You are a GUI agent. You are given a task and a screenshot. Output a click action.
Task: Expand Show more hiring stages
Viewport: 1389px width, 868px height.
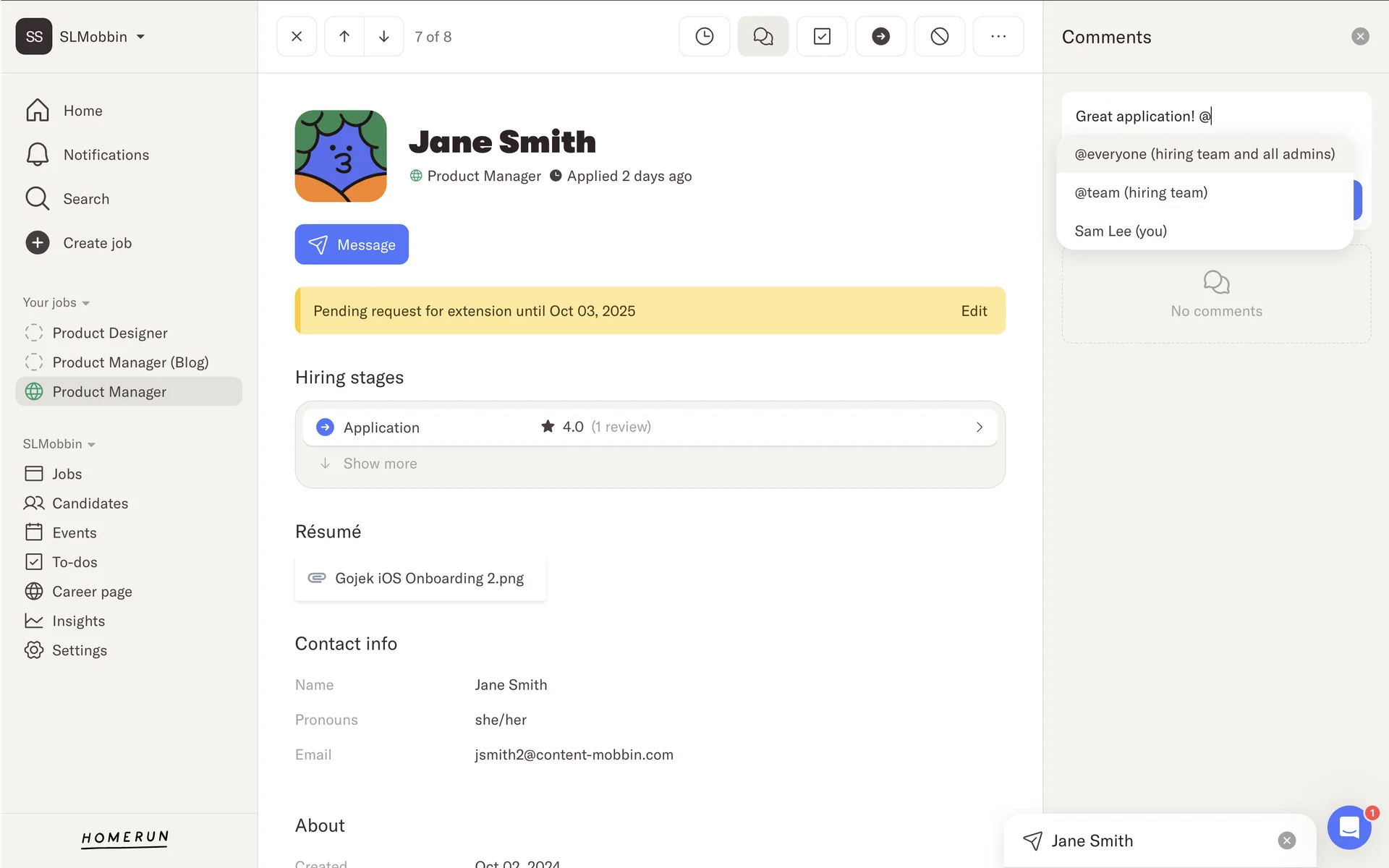[379, 464]
